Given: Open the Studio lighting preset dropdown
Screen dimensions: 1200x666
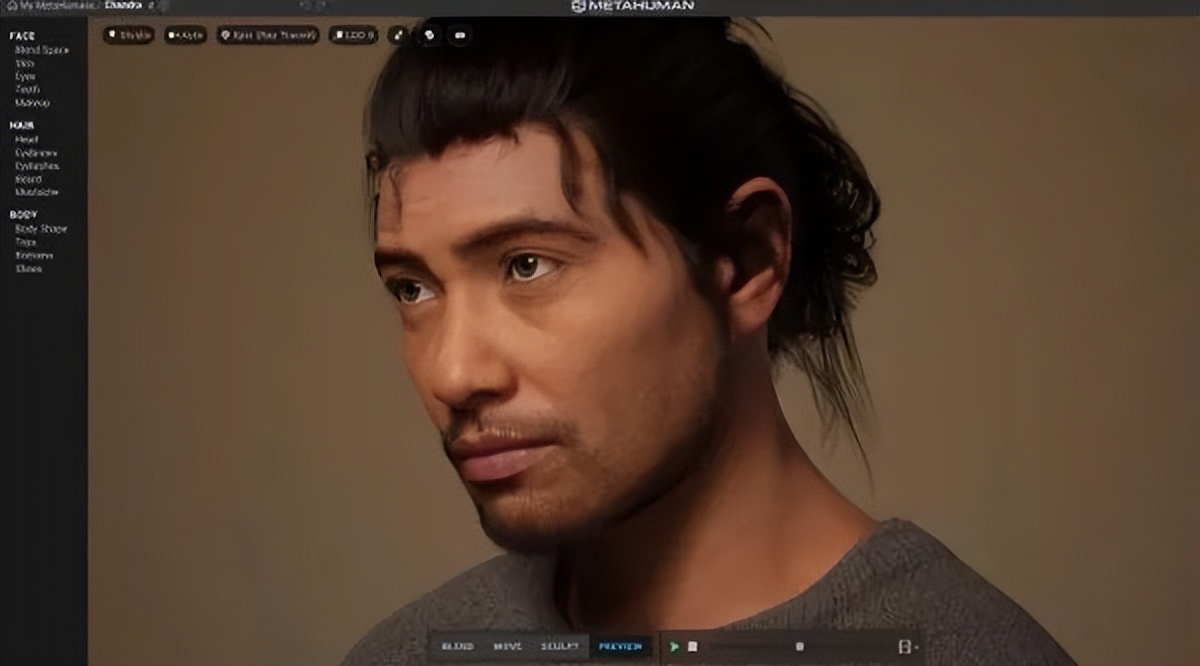Looking at the screenshot, I should pos(129,35).
